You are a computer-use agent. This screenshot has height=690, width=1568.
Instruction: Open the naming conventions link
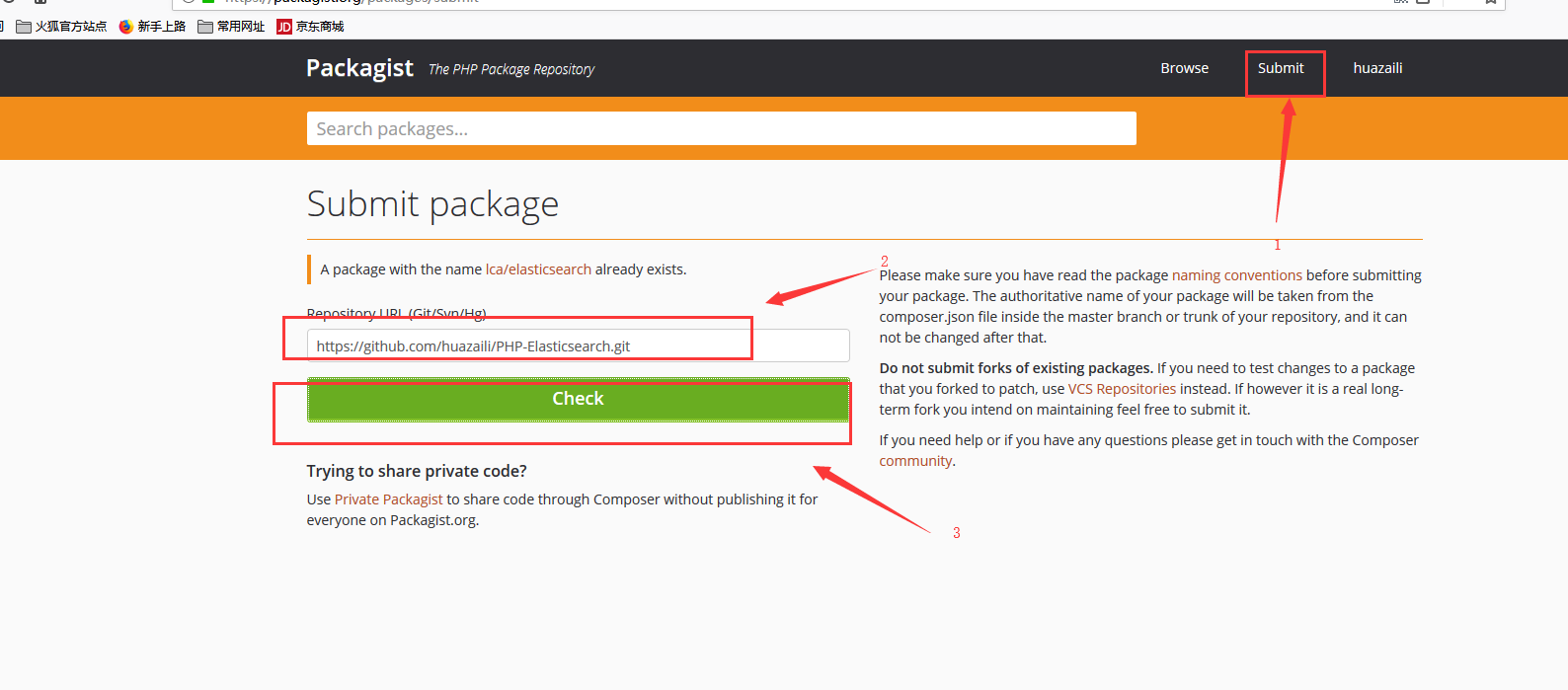click(1236, 275)
